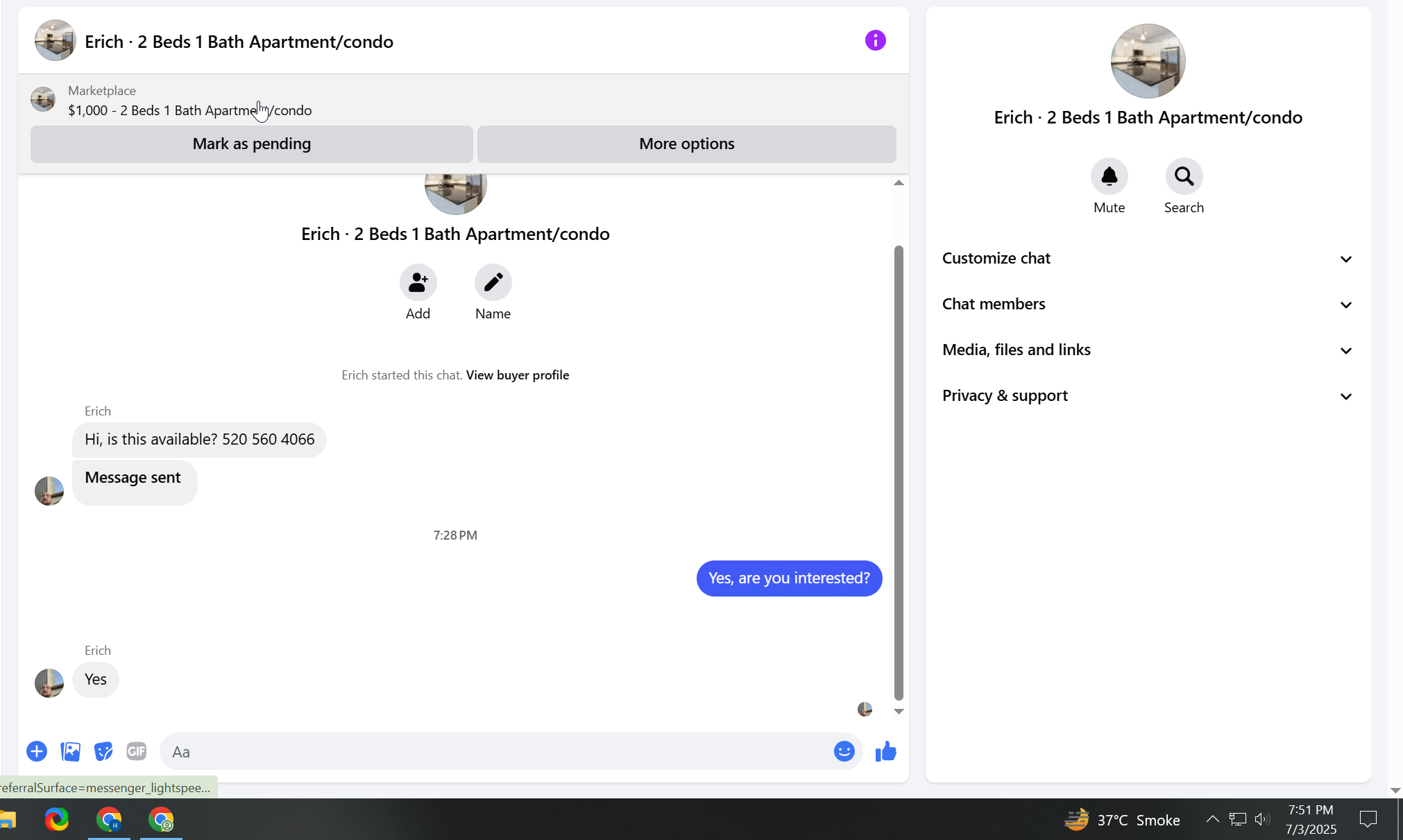
Task: Open the GIF picker
Action: click(x=137, y=751)
